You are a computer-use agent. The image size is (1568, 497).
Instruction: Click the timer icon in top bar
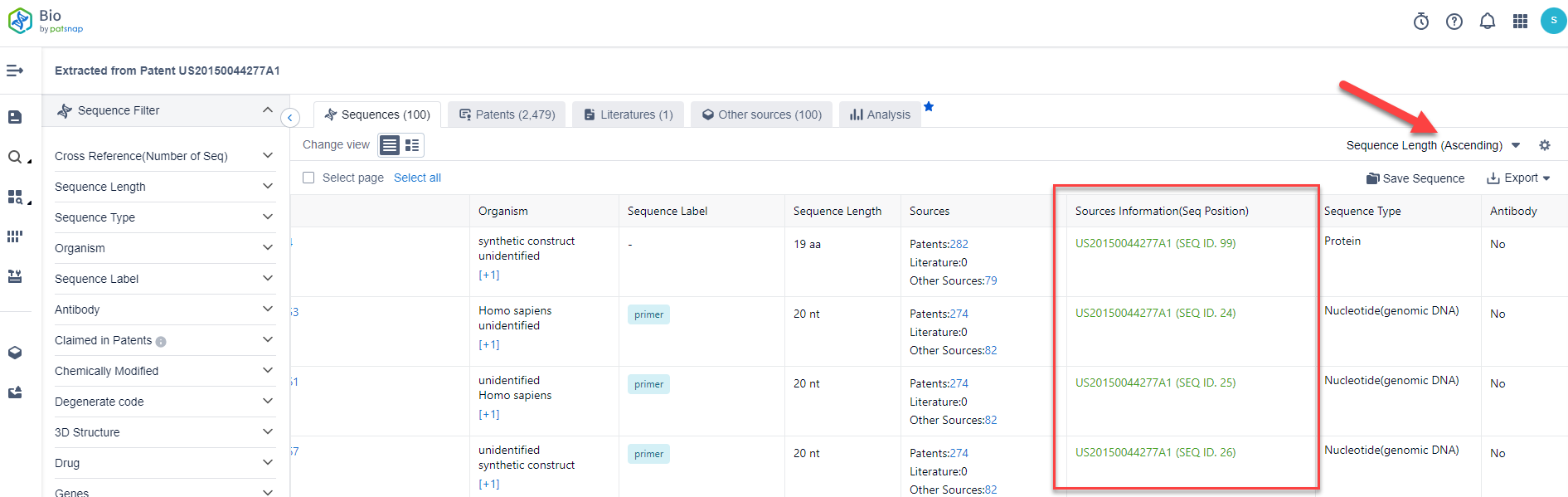[1421, 22]
